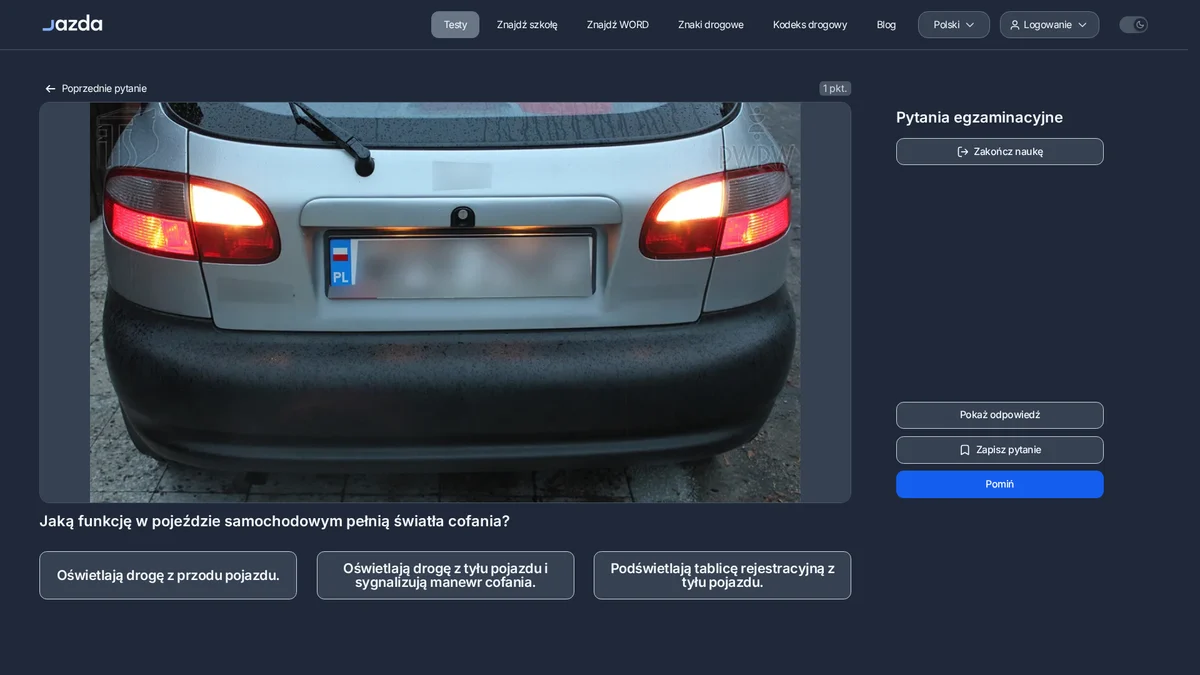Click the user icon in Logowanie
1200x675 pixels.
(1015, 25)
